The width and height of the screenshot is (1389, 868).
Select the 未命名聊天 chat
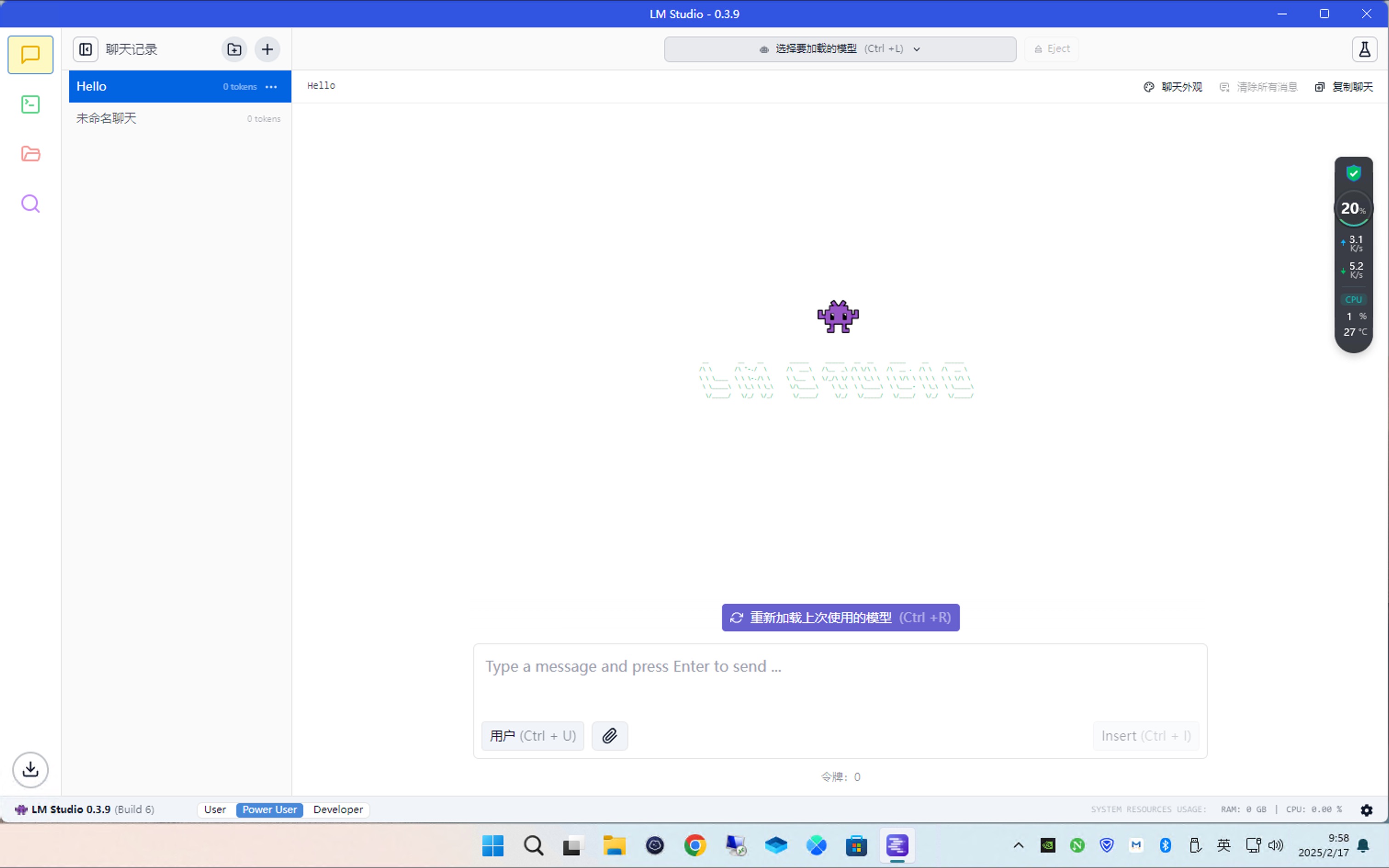[180, 119]
